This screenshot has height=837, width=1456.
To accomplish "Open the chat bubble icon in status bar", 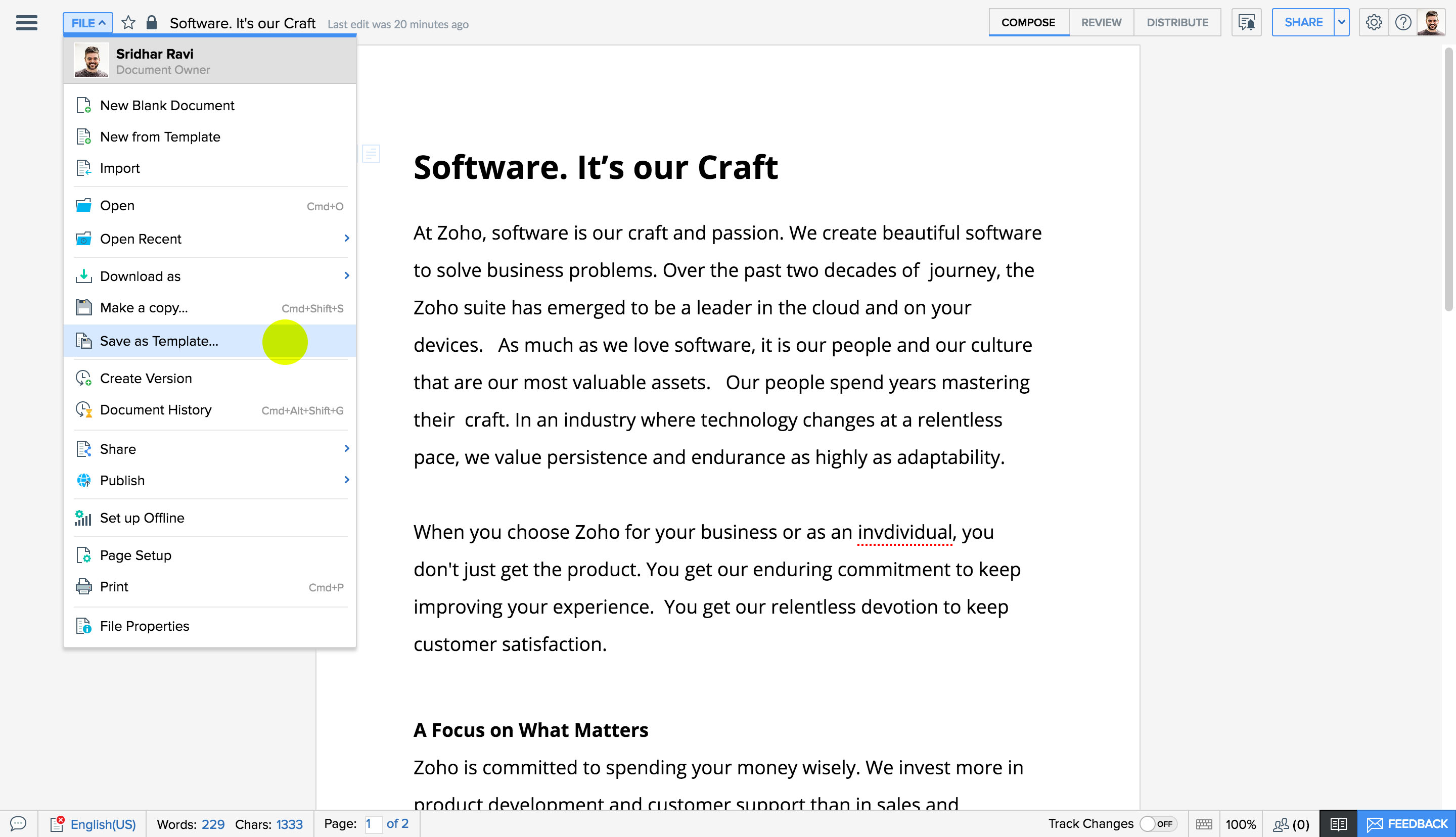I will (x=18, y=824).
